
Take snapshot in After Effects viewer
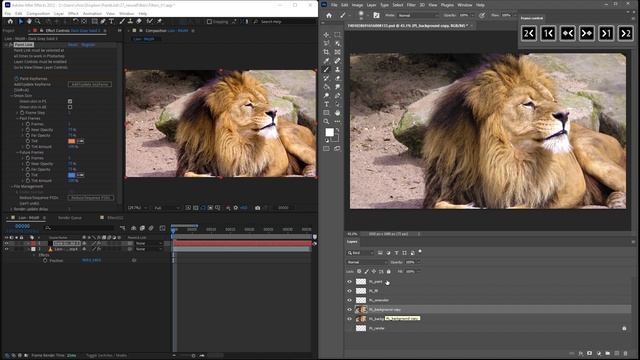click(258, 208)
